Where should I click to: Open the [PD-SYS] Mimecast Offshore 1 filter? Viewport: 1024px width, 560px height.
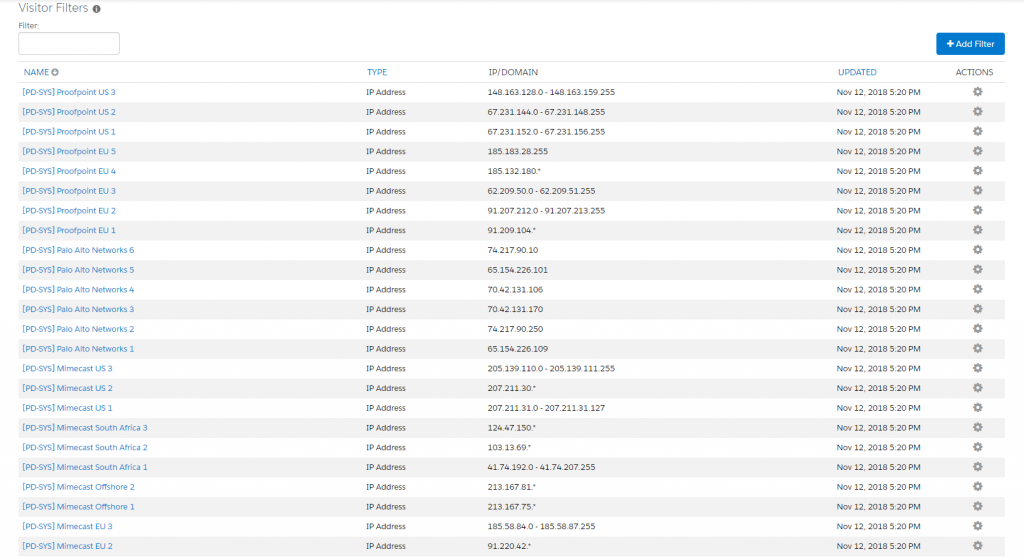[x=78, y=506]
